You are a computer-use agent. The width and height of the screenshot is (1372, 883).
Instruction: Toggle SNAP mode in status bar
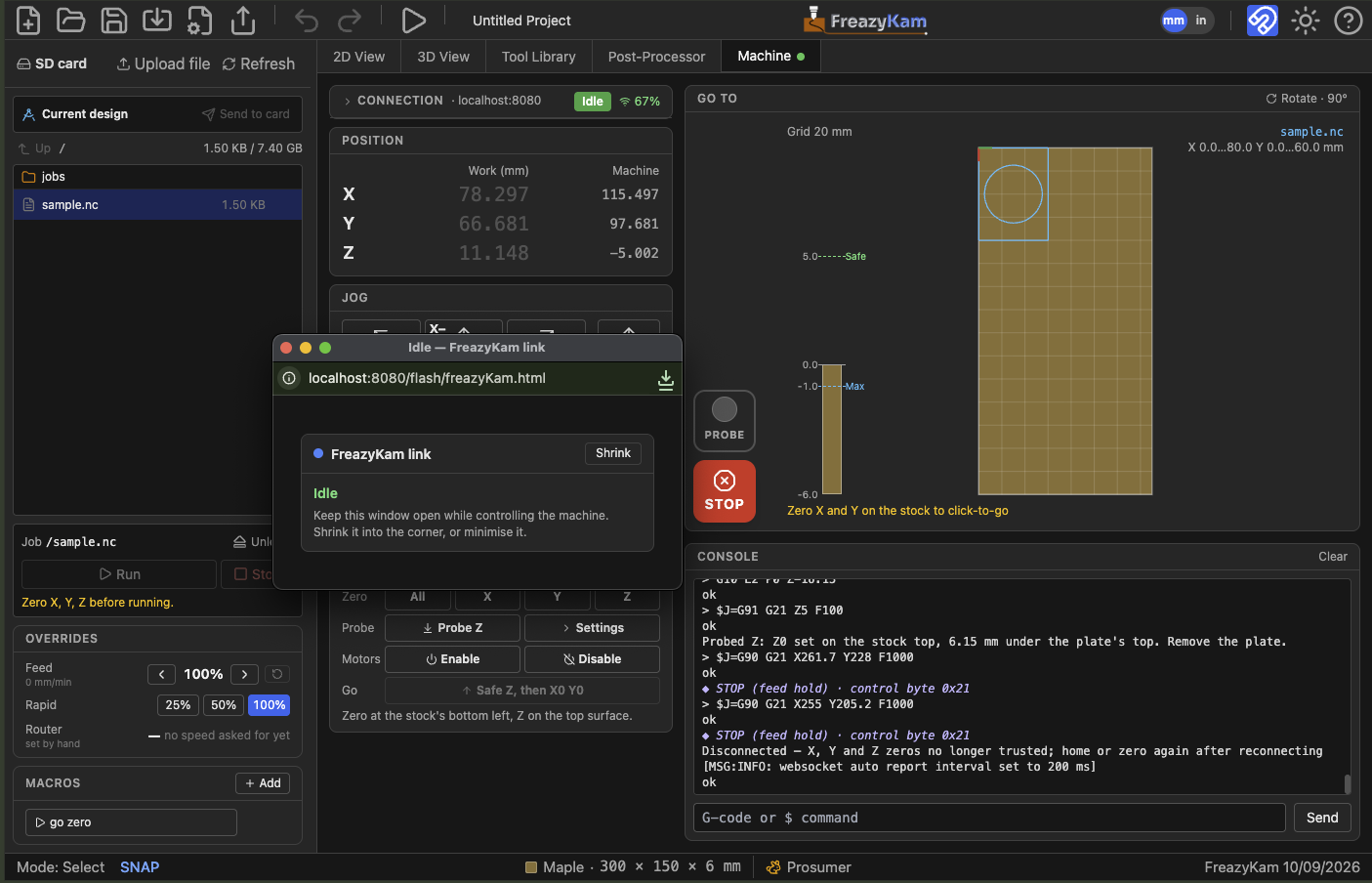pyautogui.click(x=140, y=867)
